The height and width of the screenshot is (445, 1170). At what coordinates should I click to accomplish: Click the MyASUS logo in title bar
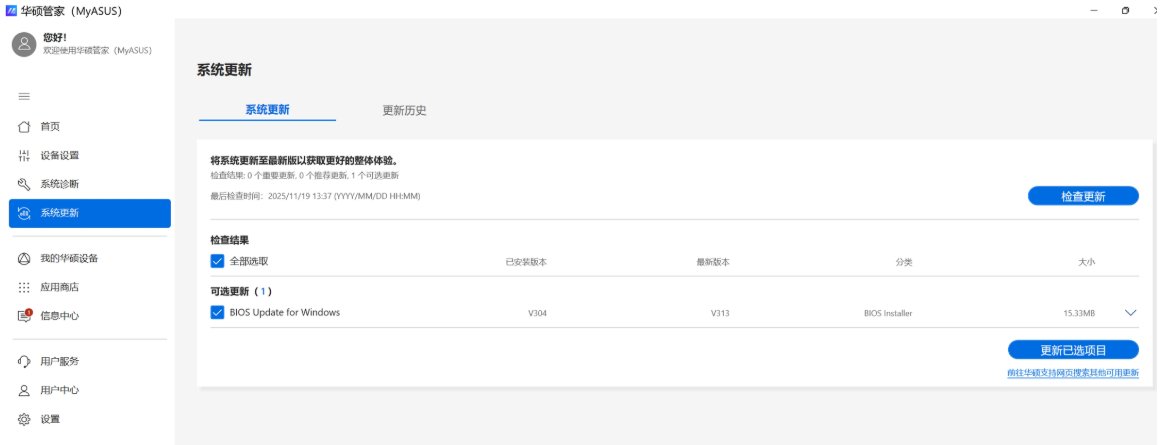[11, 10]
